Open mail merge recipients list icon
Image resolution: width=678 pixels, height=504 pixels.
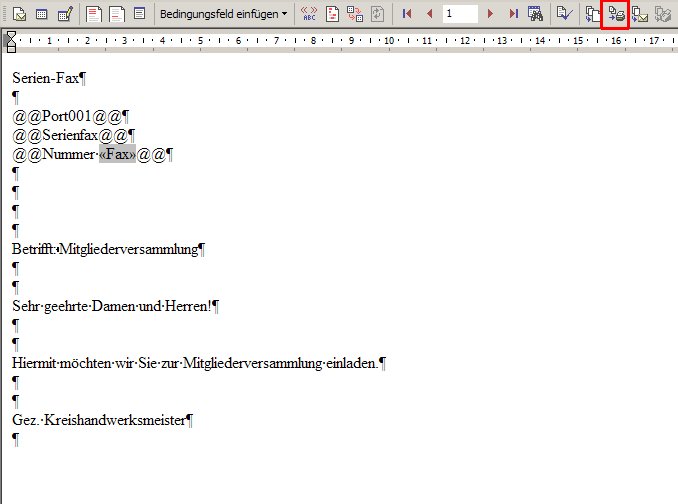pos(65,14)
